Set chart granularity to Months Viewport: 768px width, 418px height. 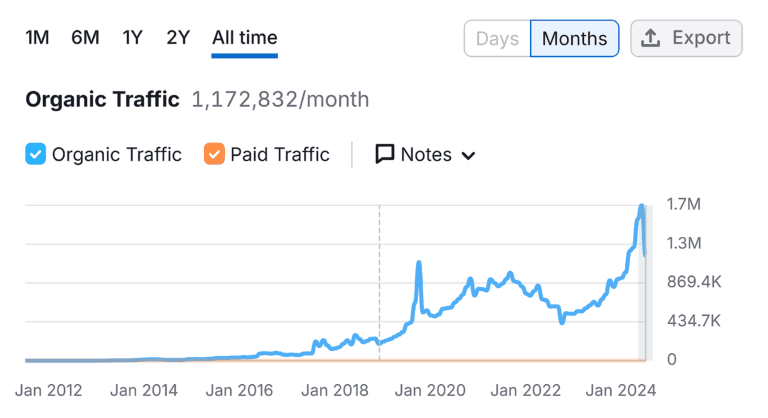click(574, 39)
